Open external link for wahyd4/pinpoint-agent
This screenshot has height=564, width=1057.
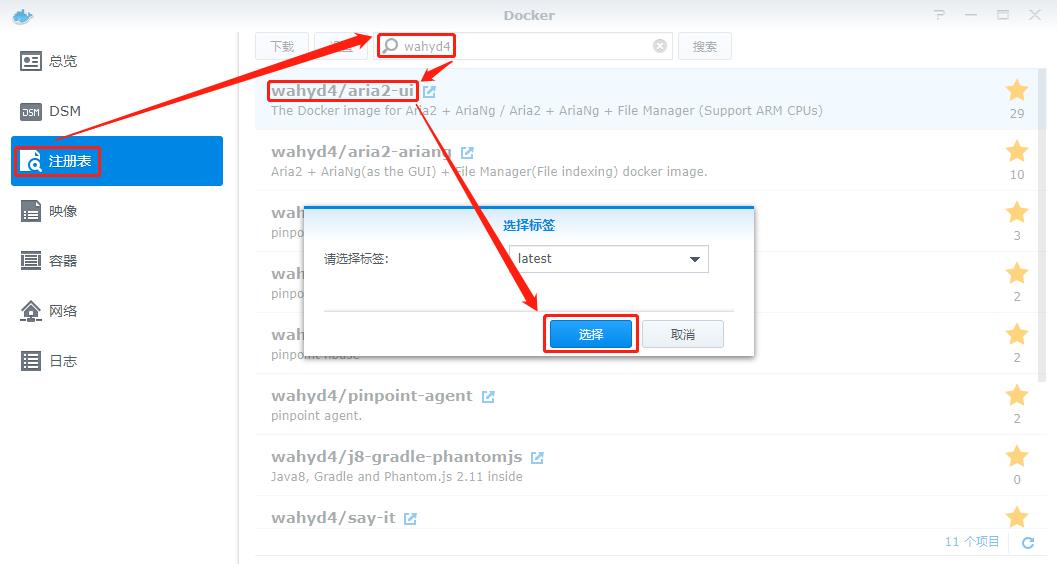click(x=488, y=397)
